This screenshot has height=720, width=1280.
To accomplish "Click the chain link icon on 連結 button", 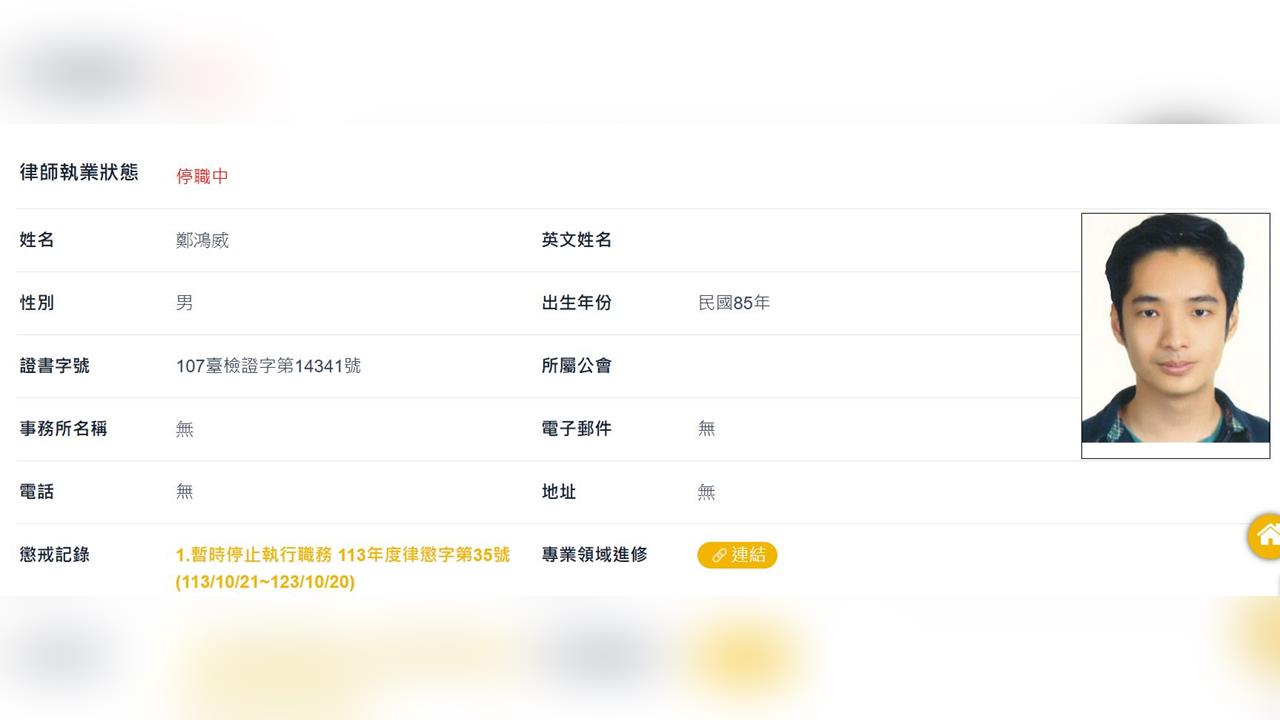I will [718, 555].
